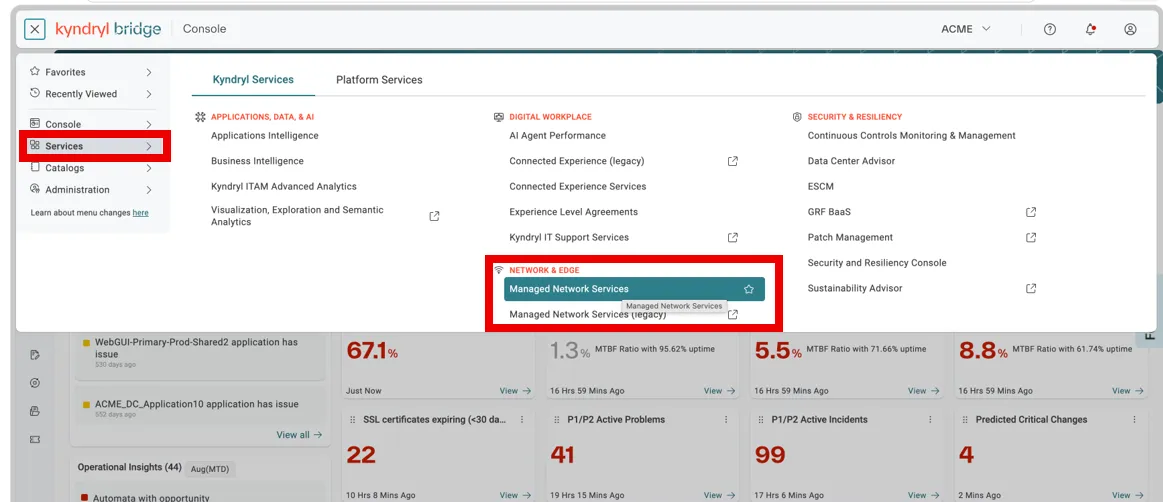Open options menu for P1/P2 Active Problems card
This screenshot has height=502, width=1163.
pos(726,420)
